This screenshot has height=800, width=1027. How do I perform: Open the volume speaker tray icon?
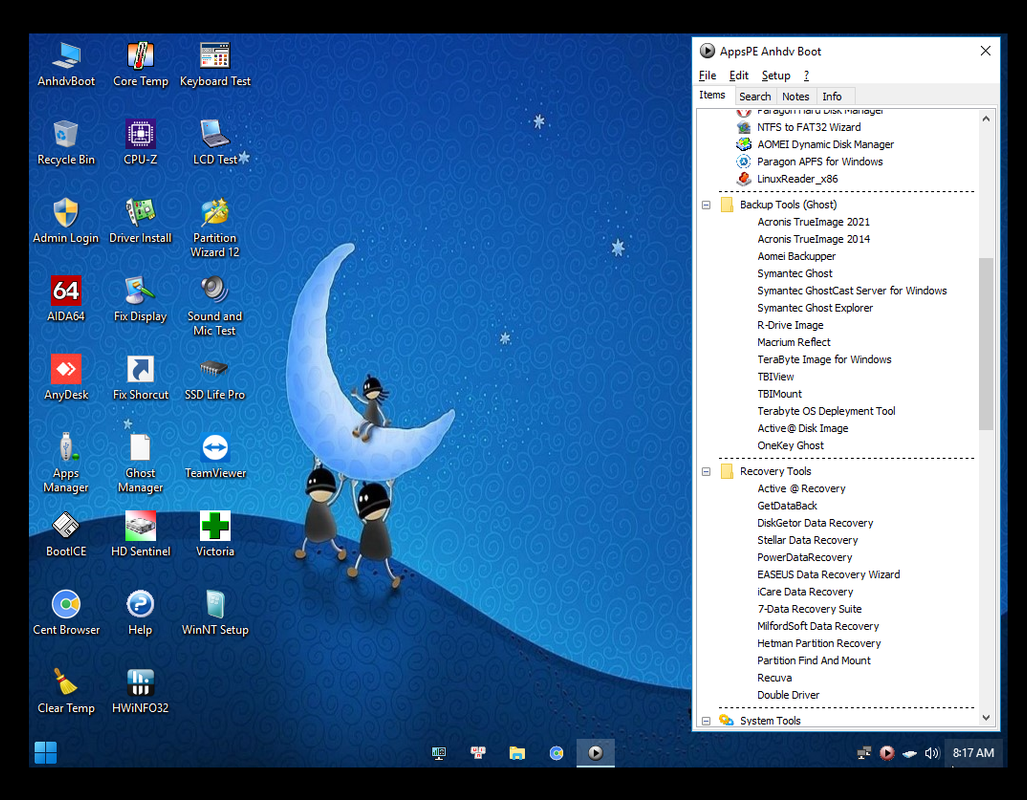point(931,753)
